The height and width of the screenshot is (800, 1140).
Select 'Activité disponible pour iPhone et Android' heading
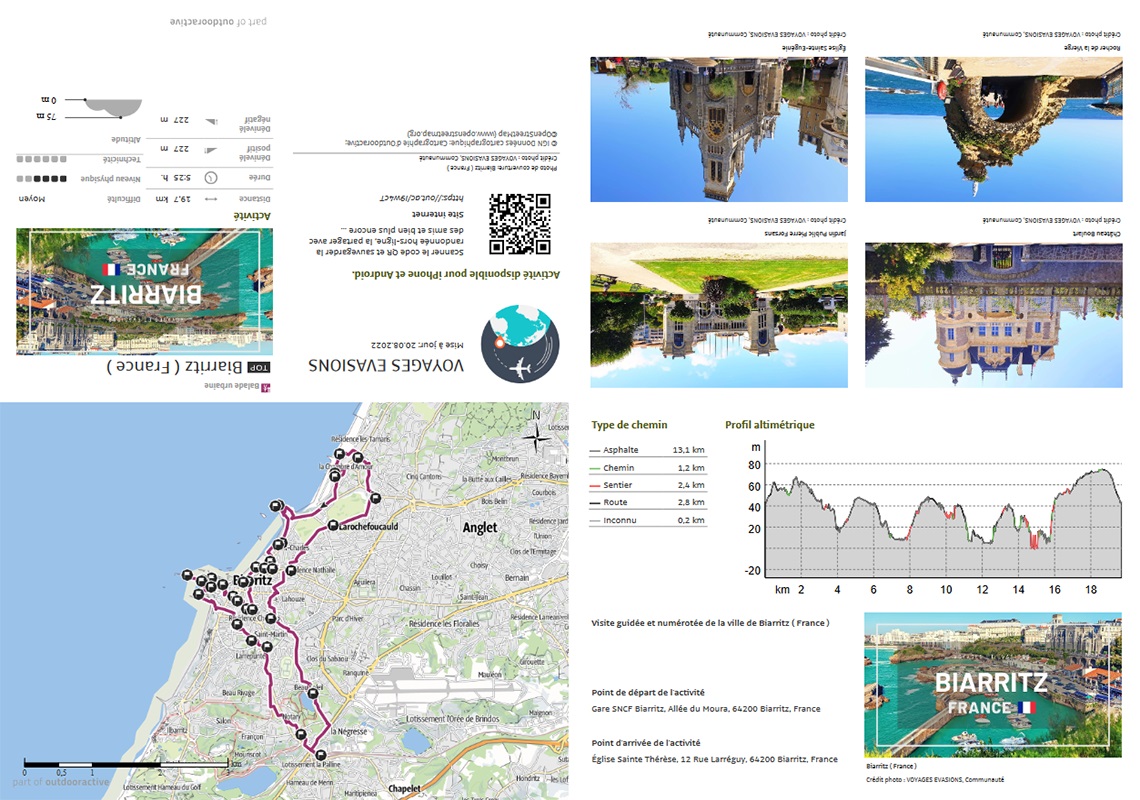(x=456, y=274)
